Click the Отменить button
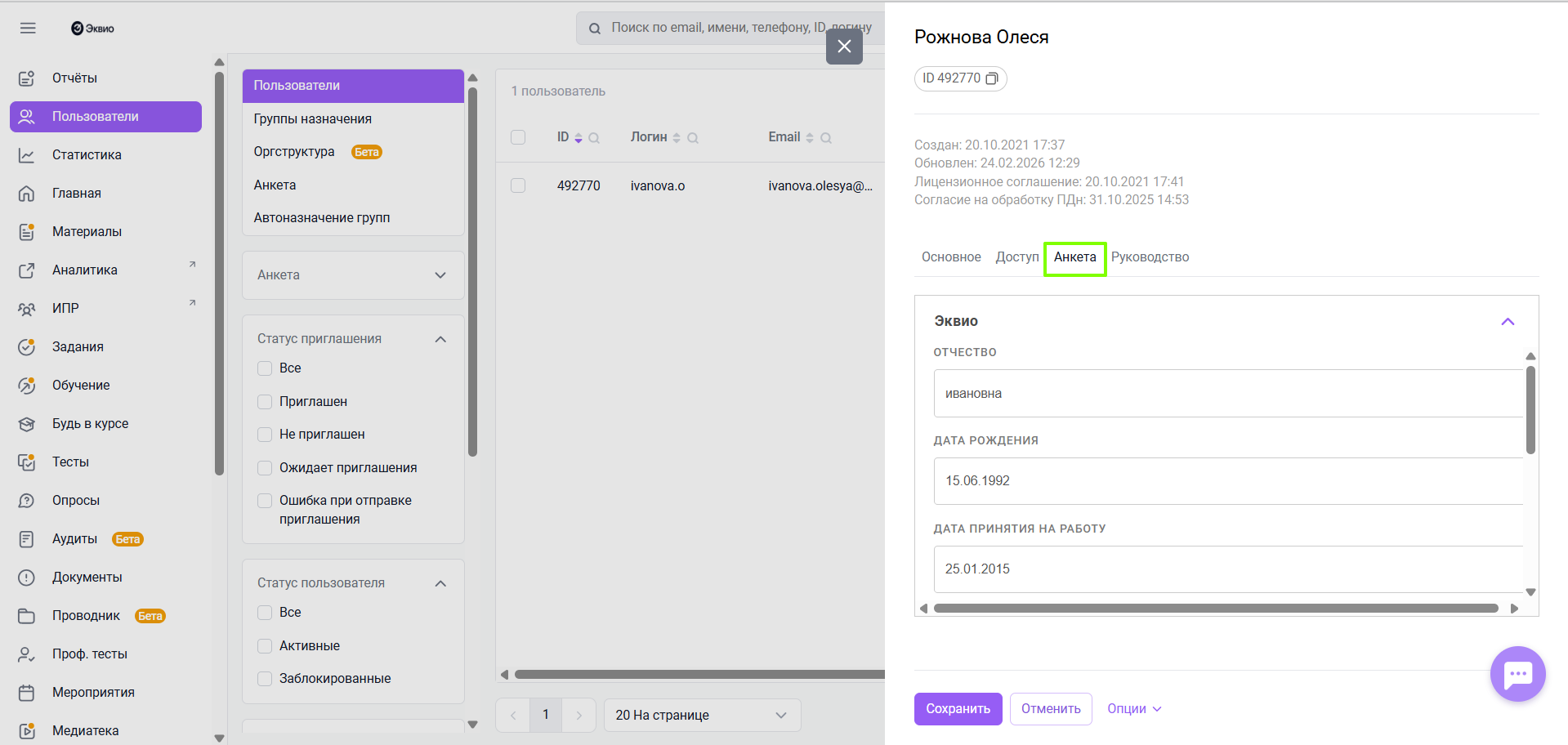This screenshot has width=1568, height=745. 1051,709
